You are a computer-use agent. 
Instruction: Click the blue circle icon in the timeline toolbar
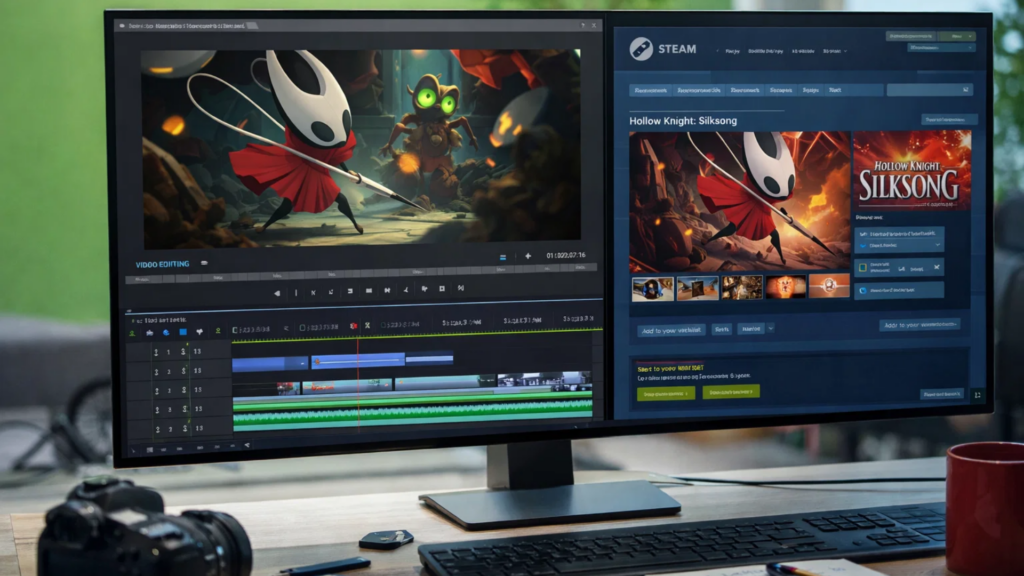click(x=166, y=331)
